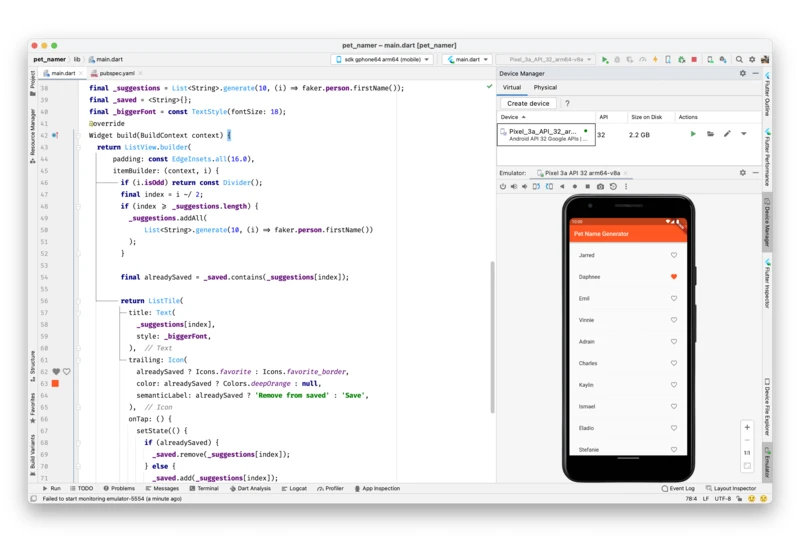Click deepOrange color swatch in line 63 gutter
The image size is (800, 560).
[55, 384]
